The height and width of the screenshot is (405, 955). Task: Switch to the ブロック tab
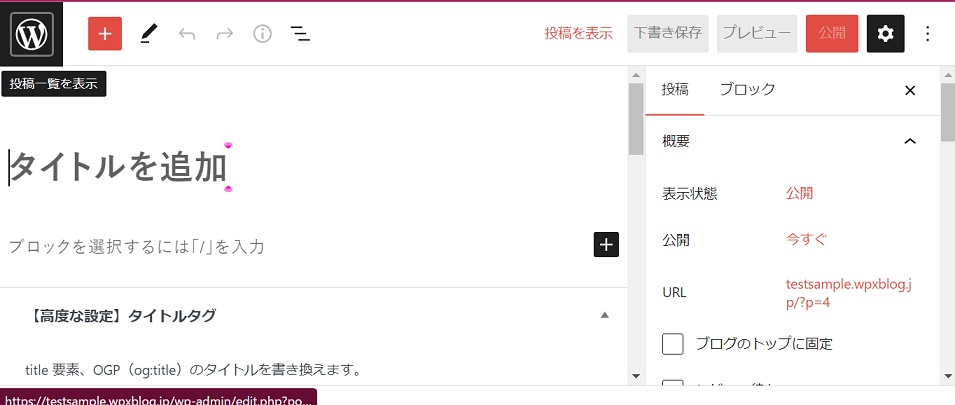pos(747,90)
